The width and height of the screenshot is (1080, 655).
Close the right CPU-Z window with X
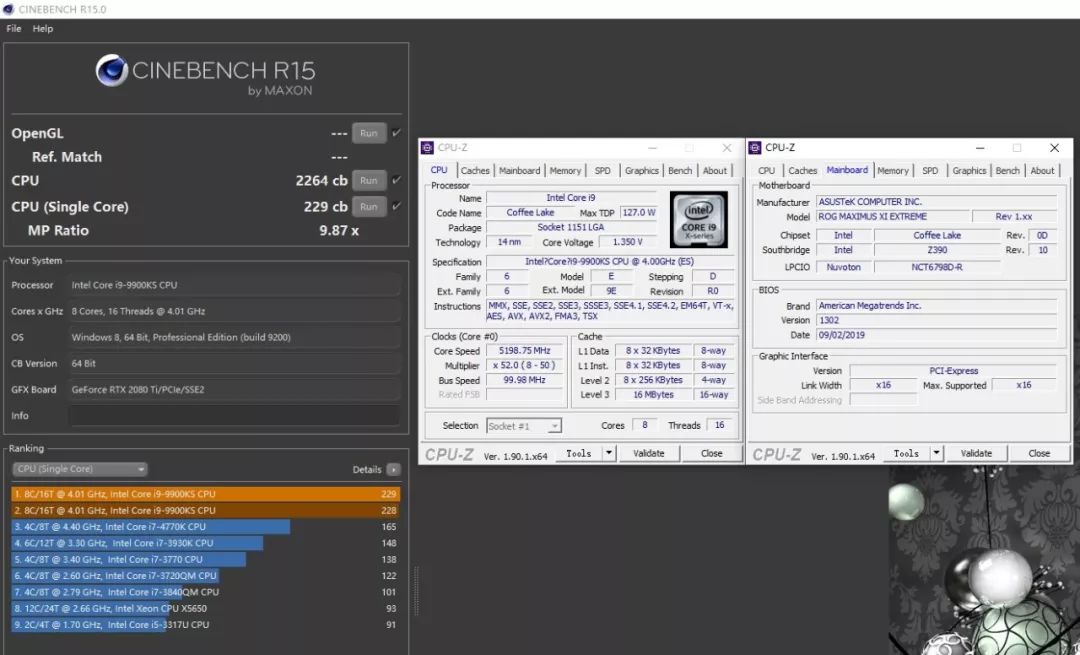pyautogui.click(x=1054, y=148)
